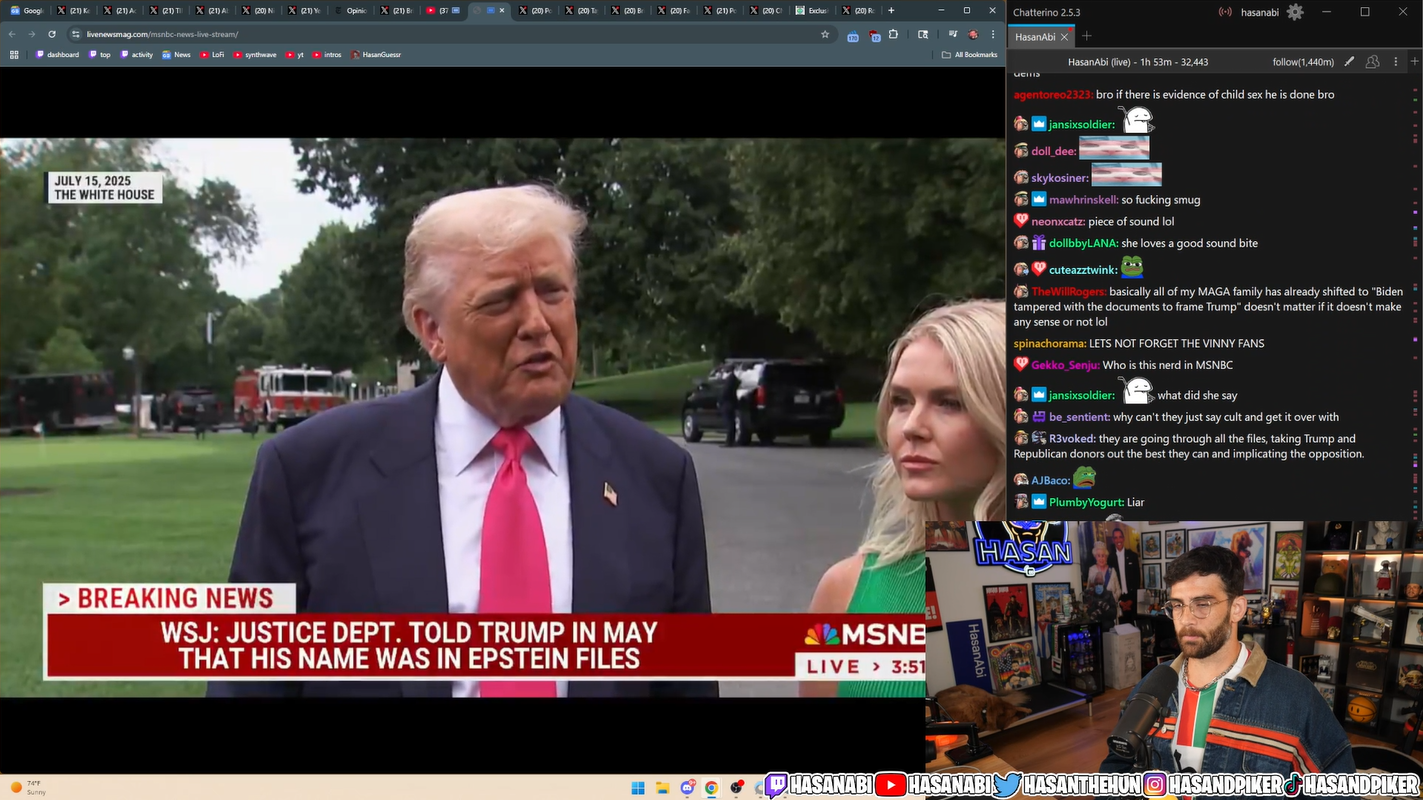This screenshot has height=800, width=1423.
Task: Open username dollbbyLANA in chat
Action: click(1084, 244)
